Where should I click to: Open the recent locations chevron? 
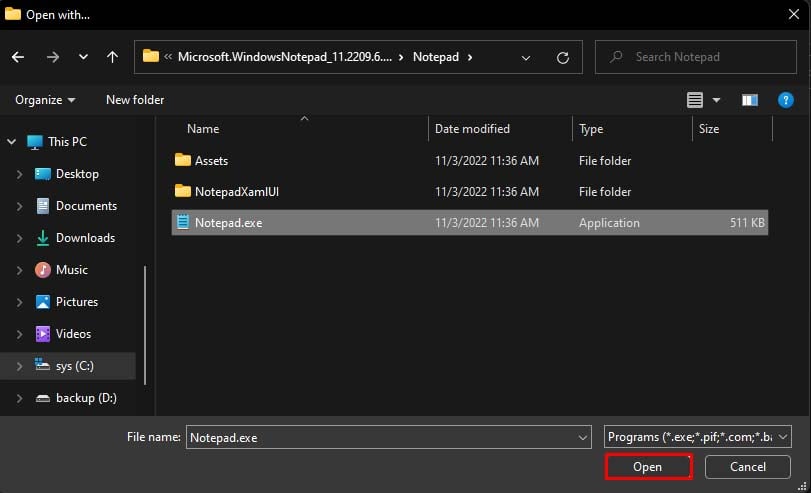[x=83, y=57]
